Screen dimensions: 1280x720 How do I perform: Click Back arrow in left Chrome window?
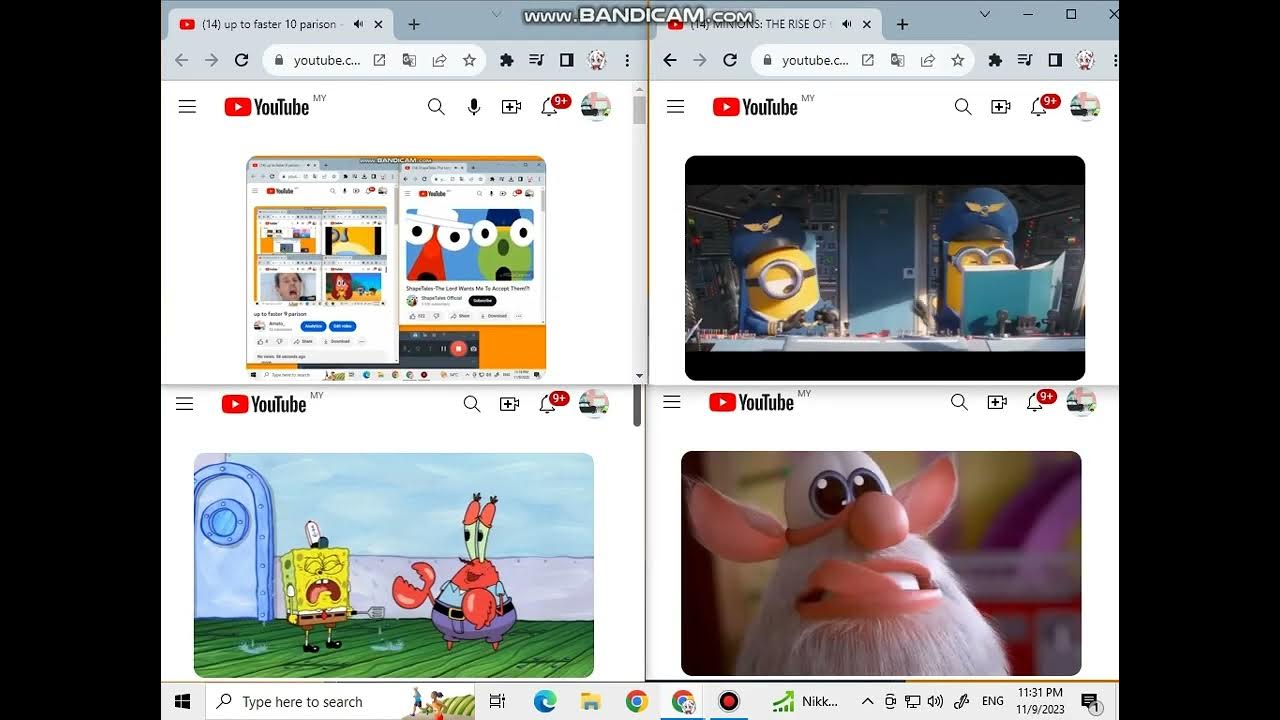[x=181, y=60]
